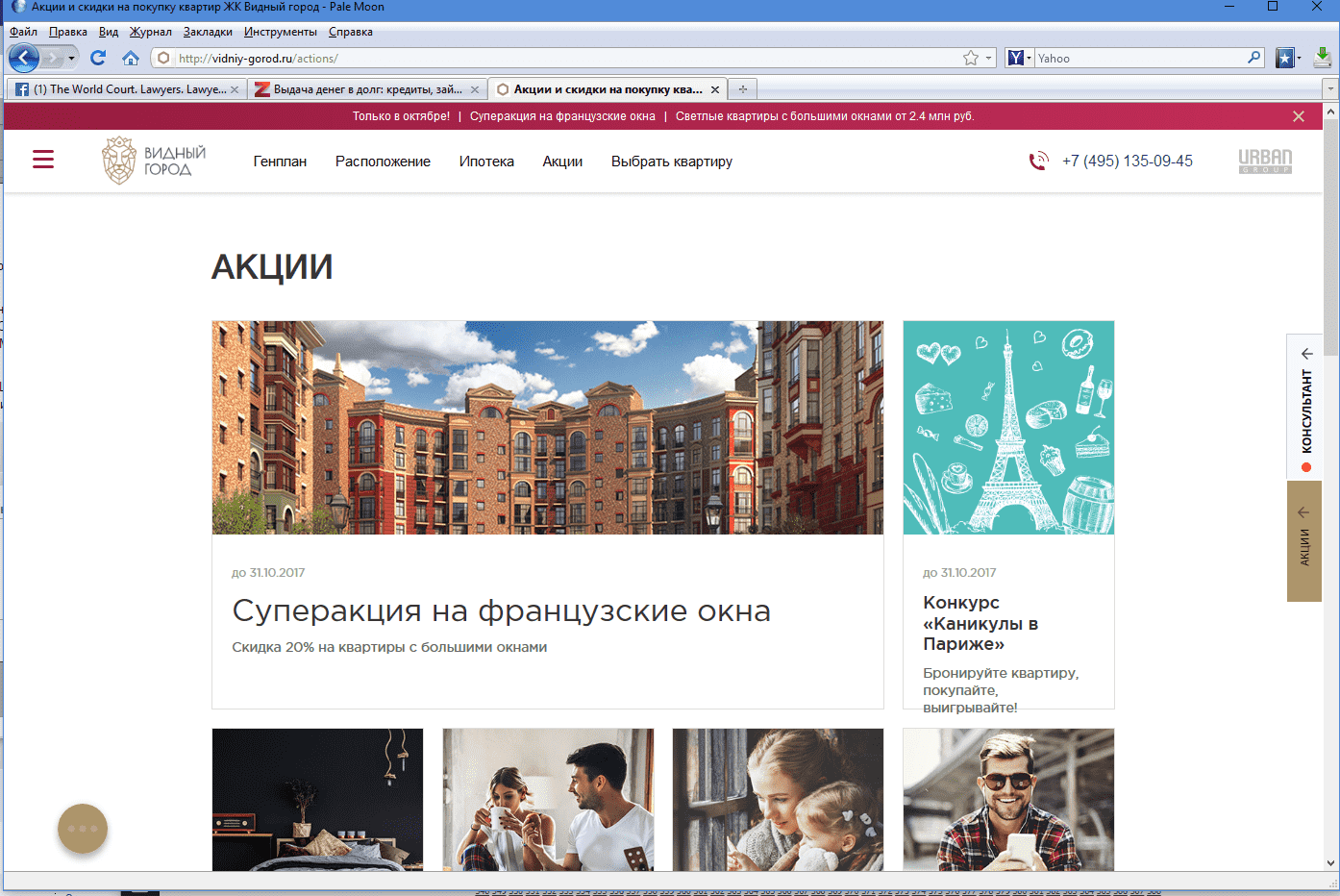Open Выбрать квартиру page

[x=672, y=162]
